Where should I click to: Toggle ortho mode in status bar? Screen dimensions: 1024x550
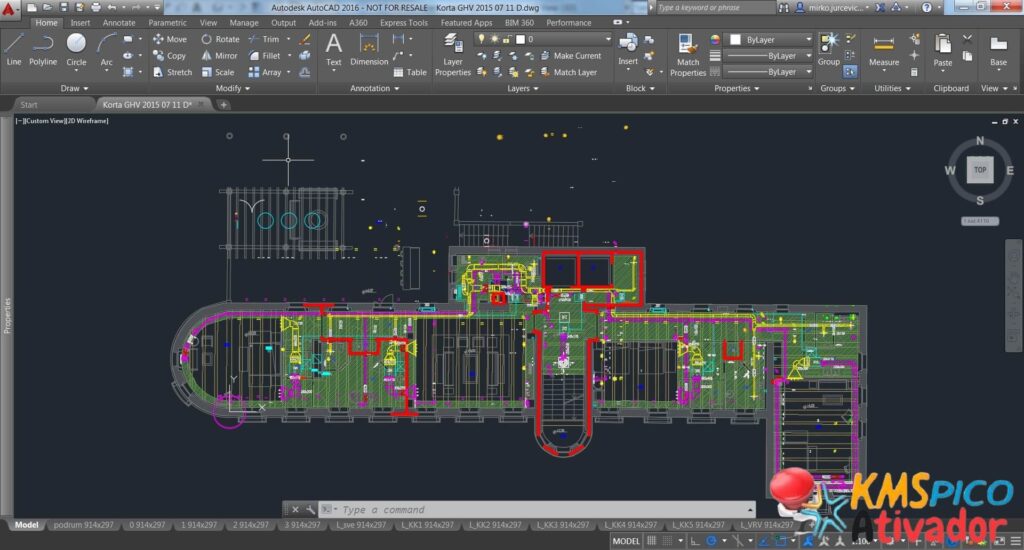695,541
